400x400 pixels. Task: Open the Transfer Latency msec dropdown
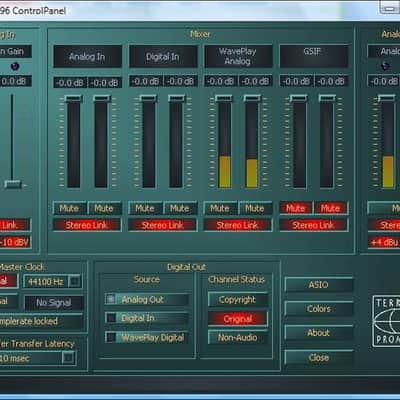click(68, 358)
